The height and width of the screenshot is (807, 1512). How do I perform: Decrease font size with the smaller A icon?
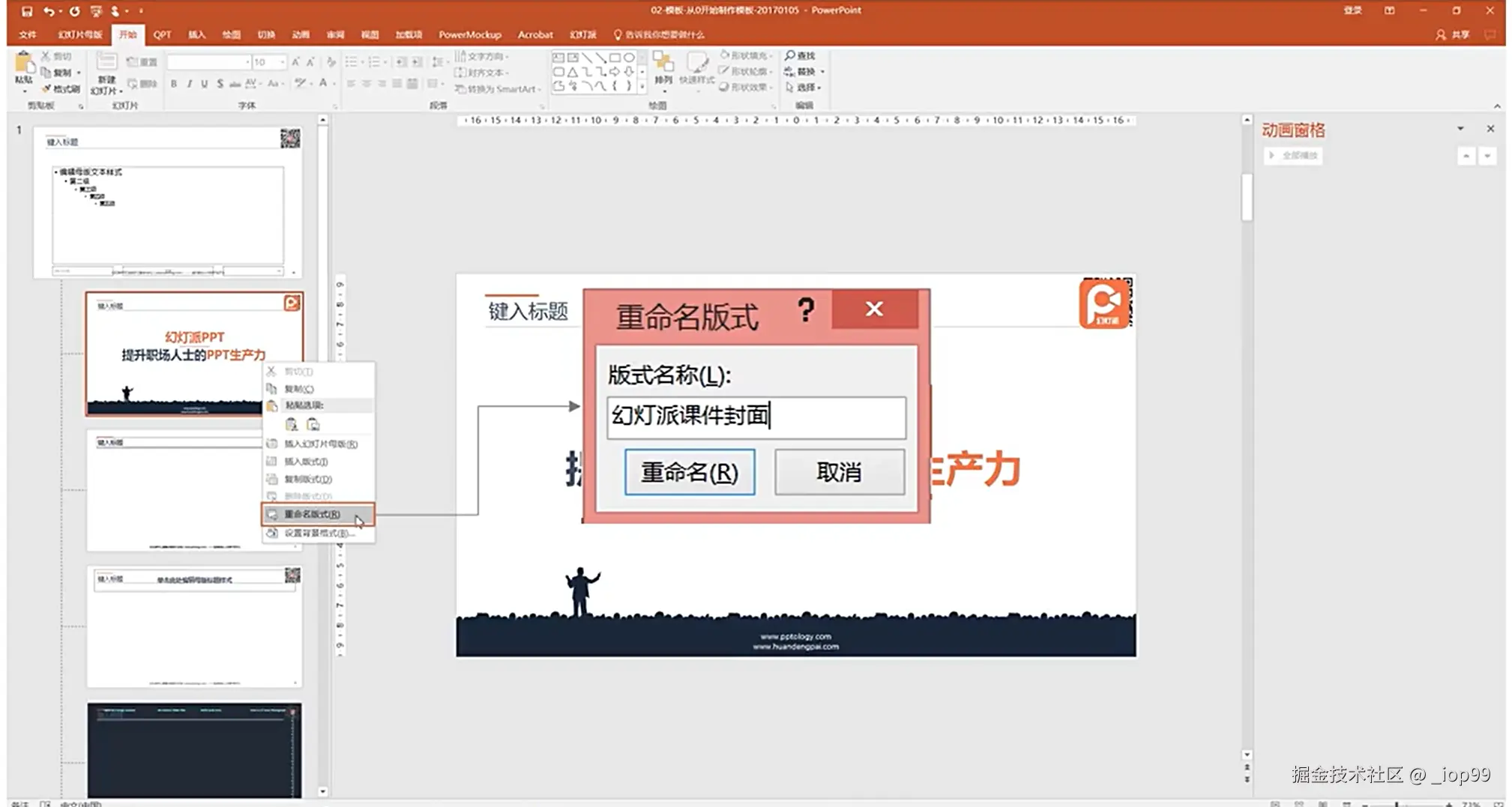(x=310, y=62)
